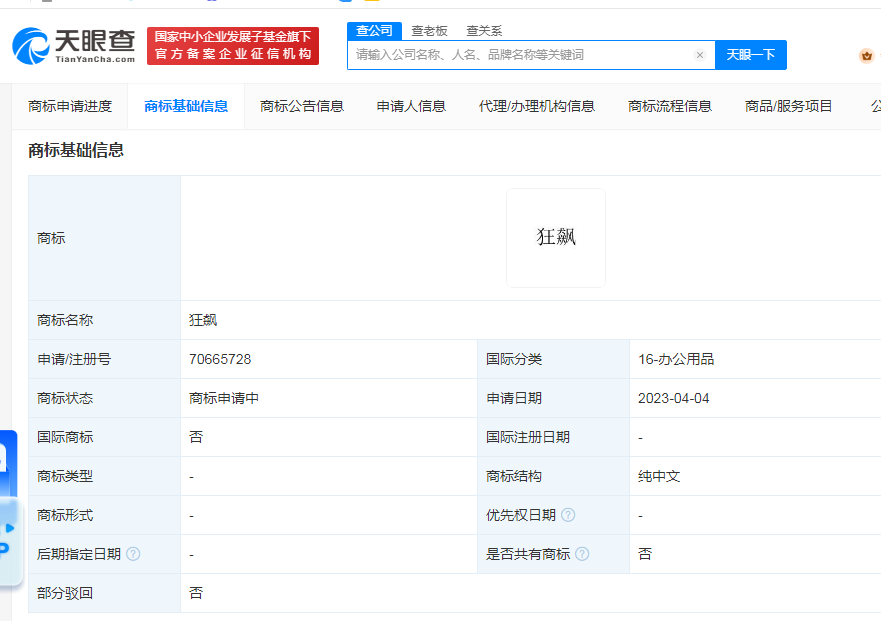The width and height of the screenshot is (881, 621).
Task: Switch to the 查老板 tab
Action: [428, 31]
